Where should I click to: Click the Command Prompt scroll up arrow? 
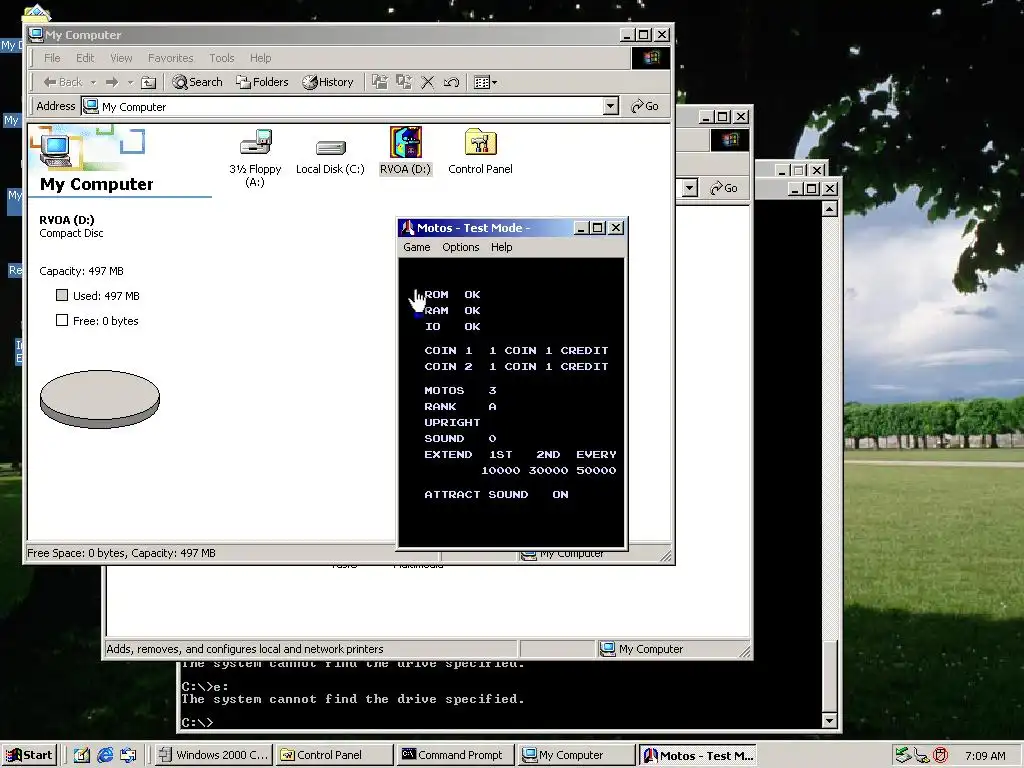point(829,209)
